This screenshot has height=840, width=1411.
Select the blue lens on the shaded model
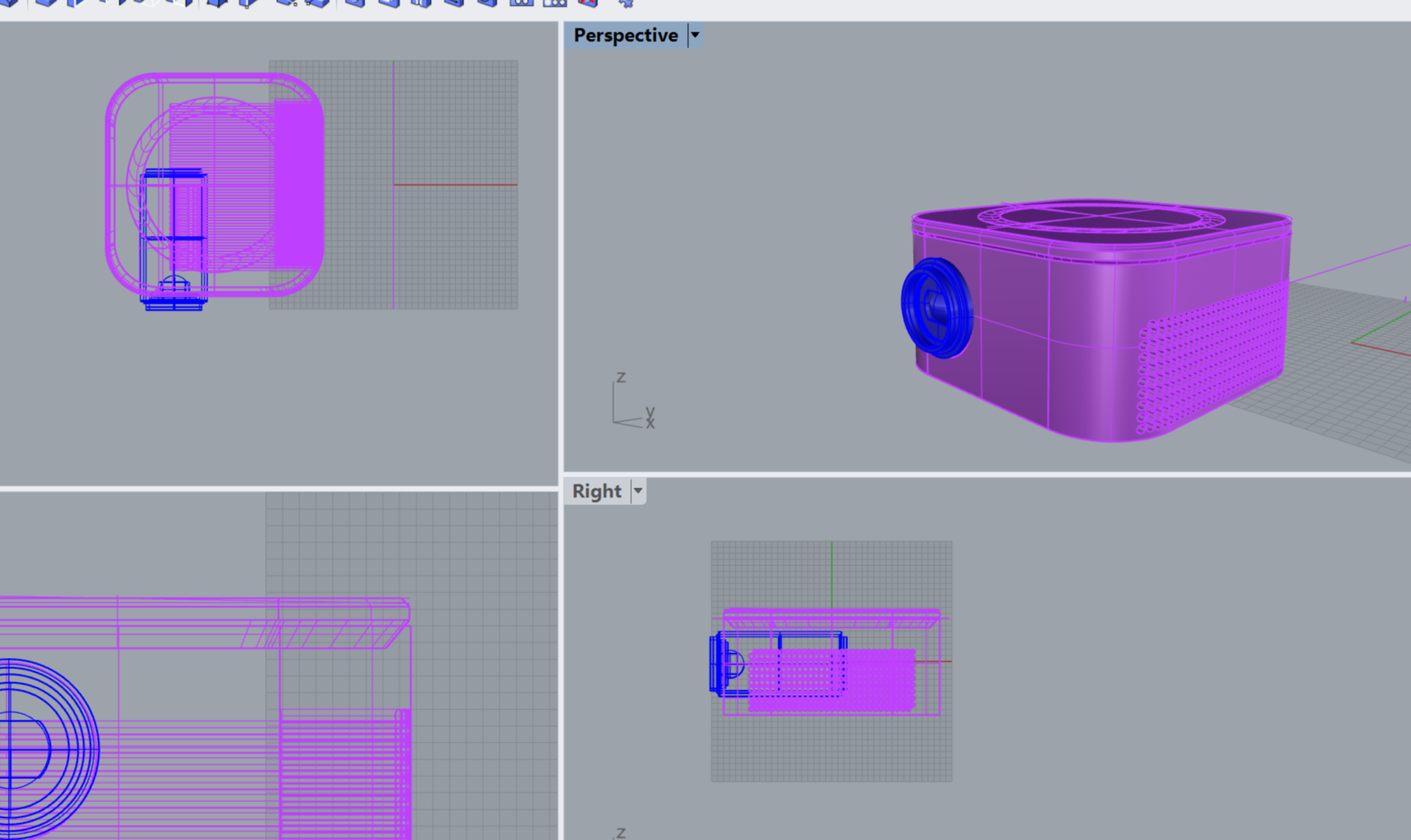coord(937,308)
